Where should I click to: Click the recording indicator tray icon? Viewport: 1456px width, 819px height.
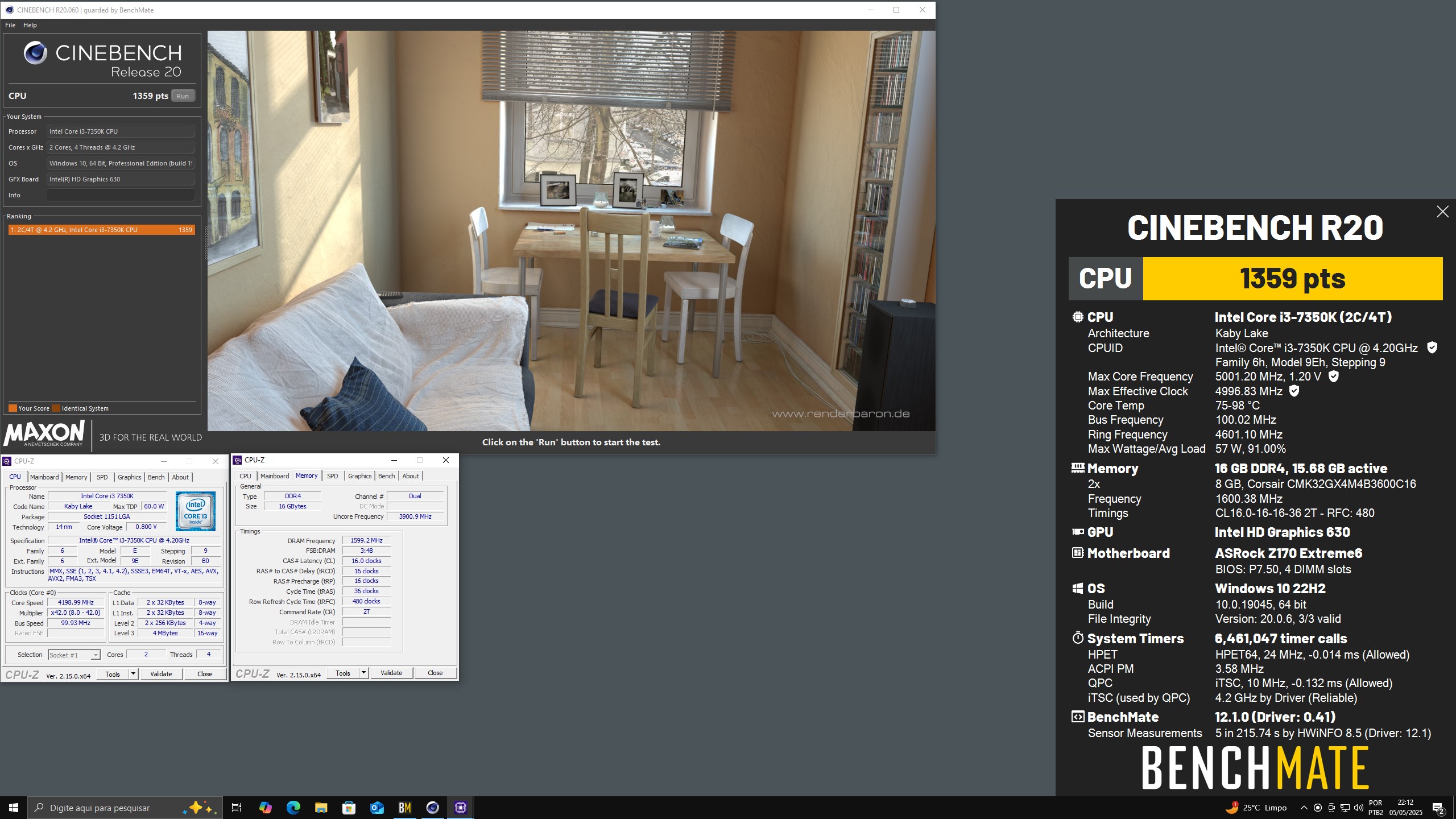1318,808
